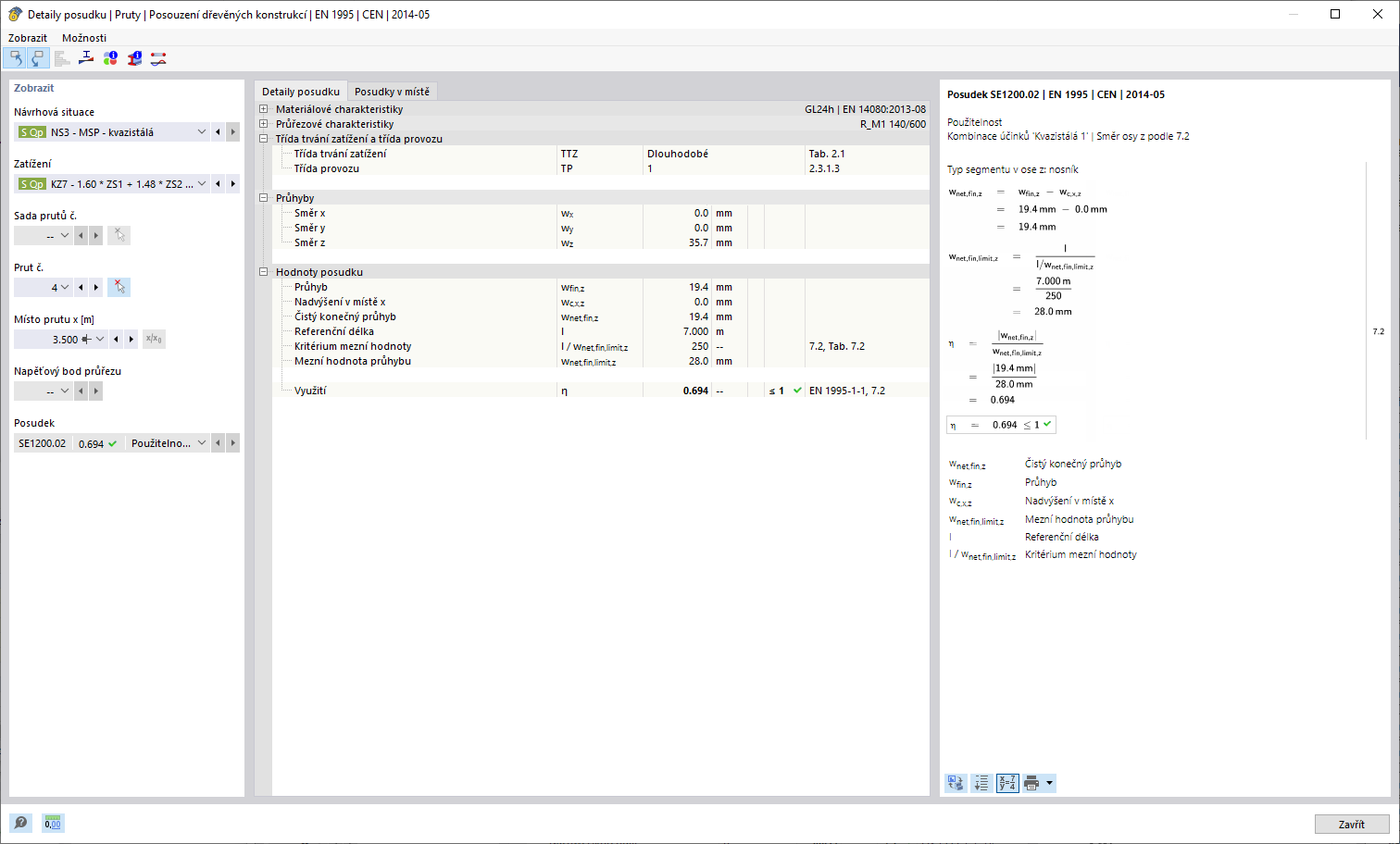The height and width of the screenshot is (844, 1400).
Task: Click the 0,00 decimal units icon
Action: tap(53, 823)
